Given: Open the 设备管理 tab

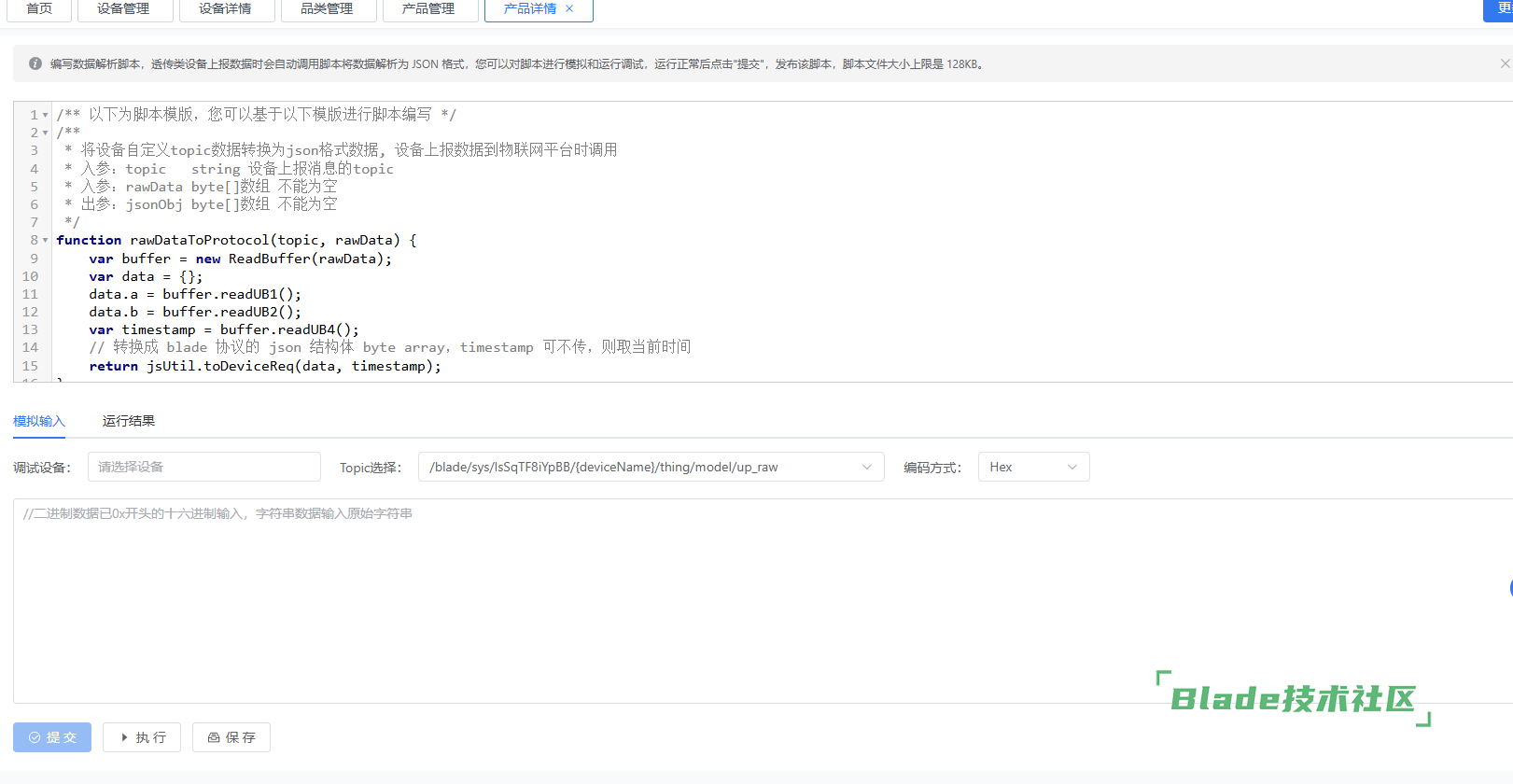Looking at the screenshot, I should tap(123, 8).
